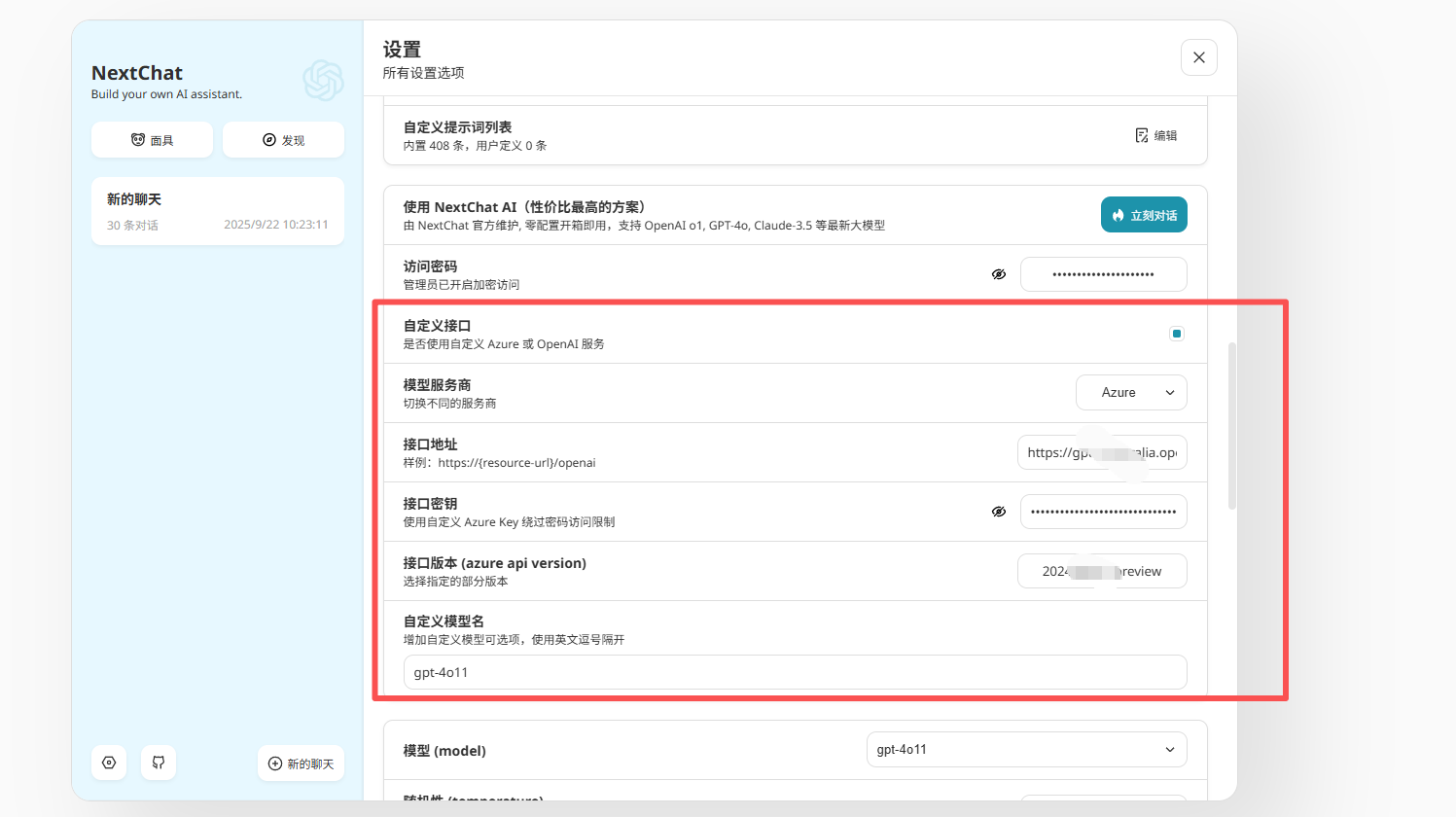1456x817 pixels.
Task: Select the 新的聊天 conversation in sidebar
Action: pos(218,211)
